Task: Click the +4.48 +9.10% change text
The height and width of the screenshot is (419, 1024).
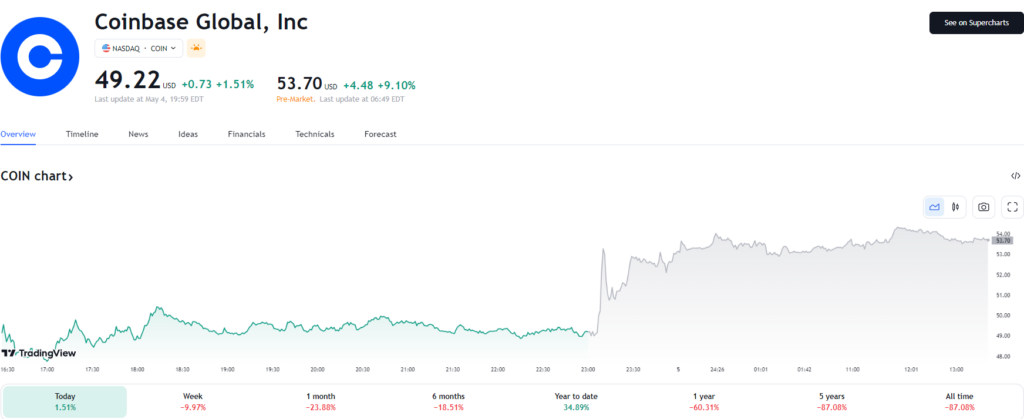Action: point(379,85)
